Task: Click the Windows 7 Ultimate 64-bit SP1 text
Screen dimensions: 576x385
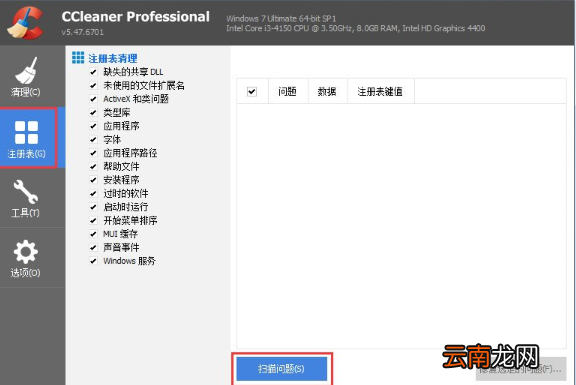Action: click(x=281, y=18)
